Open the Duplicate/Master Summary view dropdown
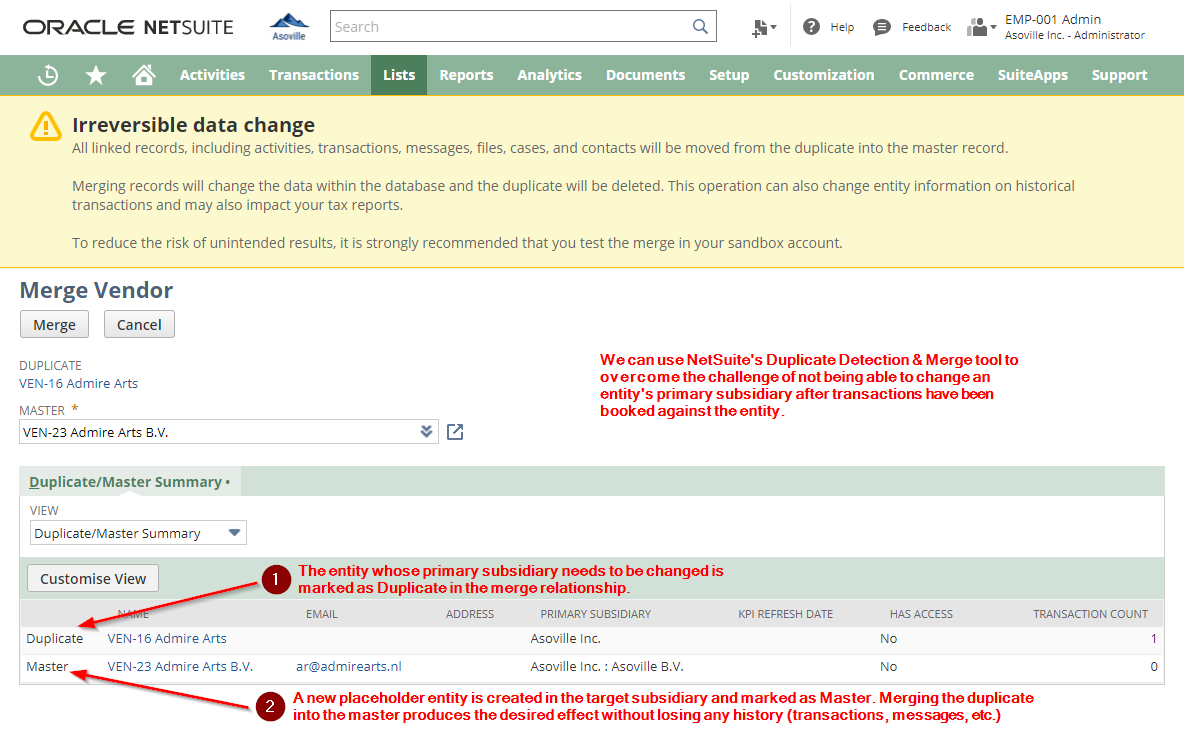The height and width of the screenshot is (739, 1184). pos(138,533)
